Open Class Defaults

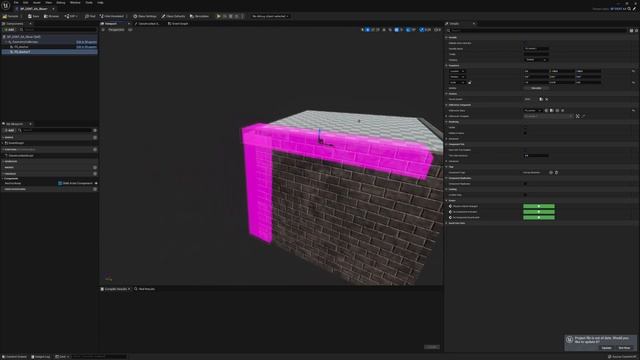(173, 16)
